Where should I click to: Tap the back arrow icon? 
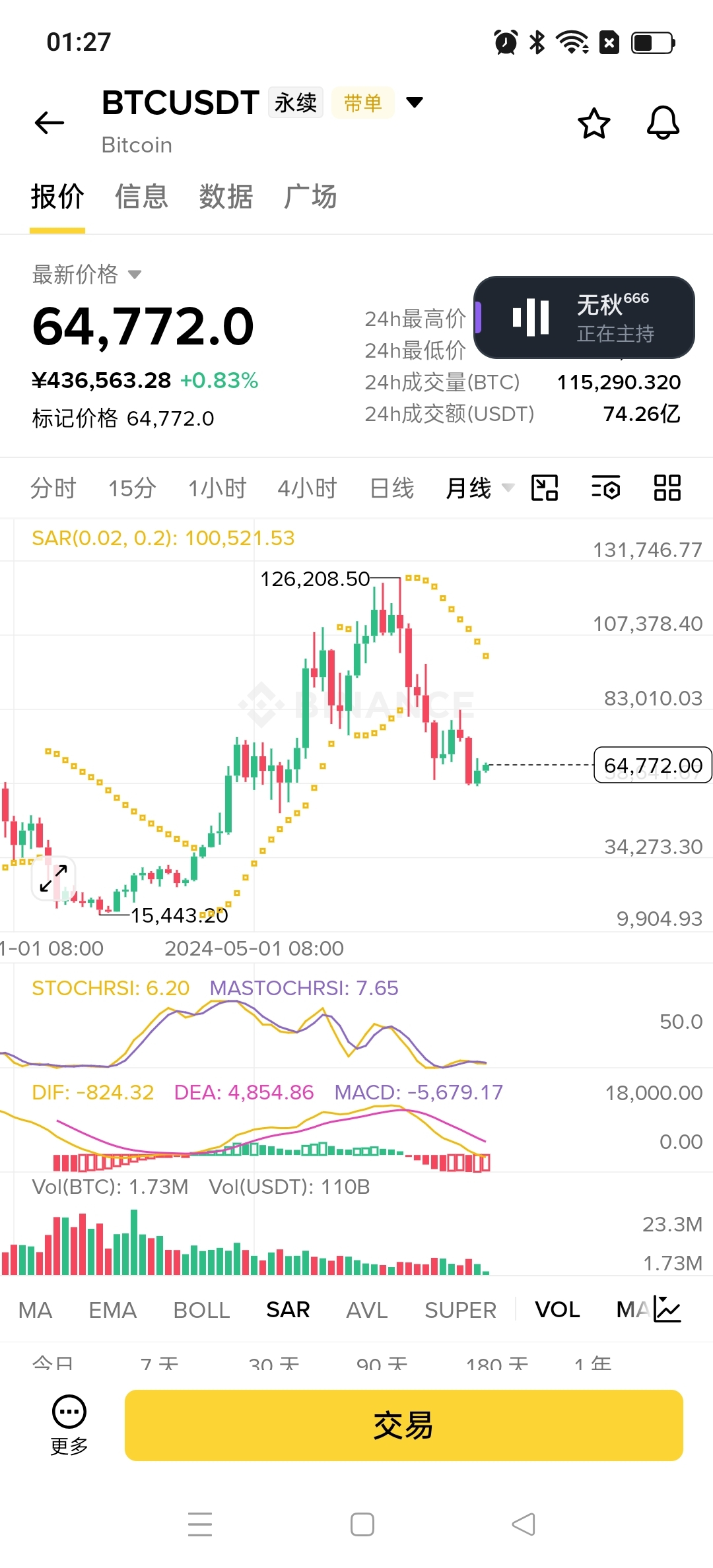(50, 123)
